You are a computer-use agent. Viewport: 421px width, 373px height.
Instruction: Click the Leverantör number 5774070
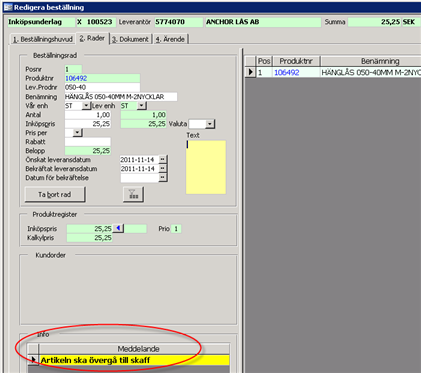click(178, 22)
